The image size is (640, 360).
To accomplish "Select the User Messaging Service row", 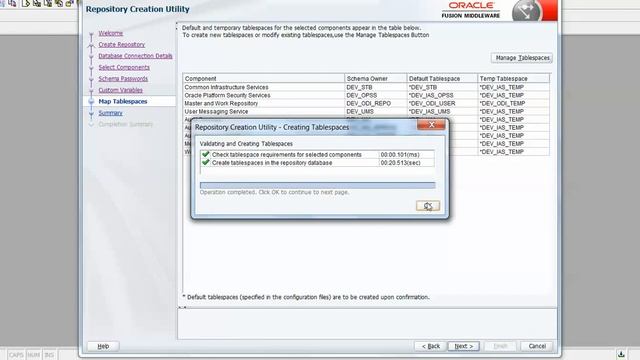I will click(x=366, y=111).
